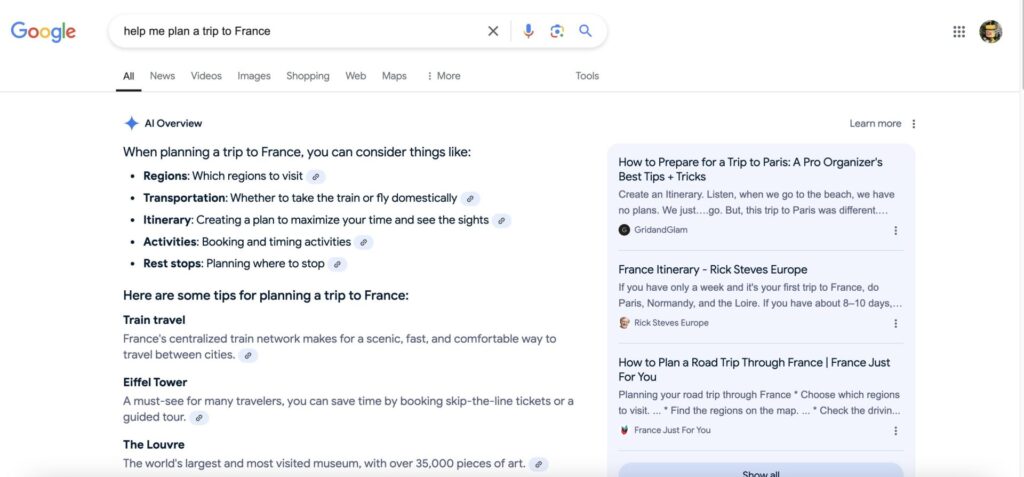Click the Tools button
The width and height of the screenshot is (1024, 477).
tap(587, 76)
